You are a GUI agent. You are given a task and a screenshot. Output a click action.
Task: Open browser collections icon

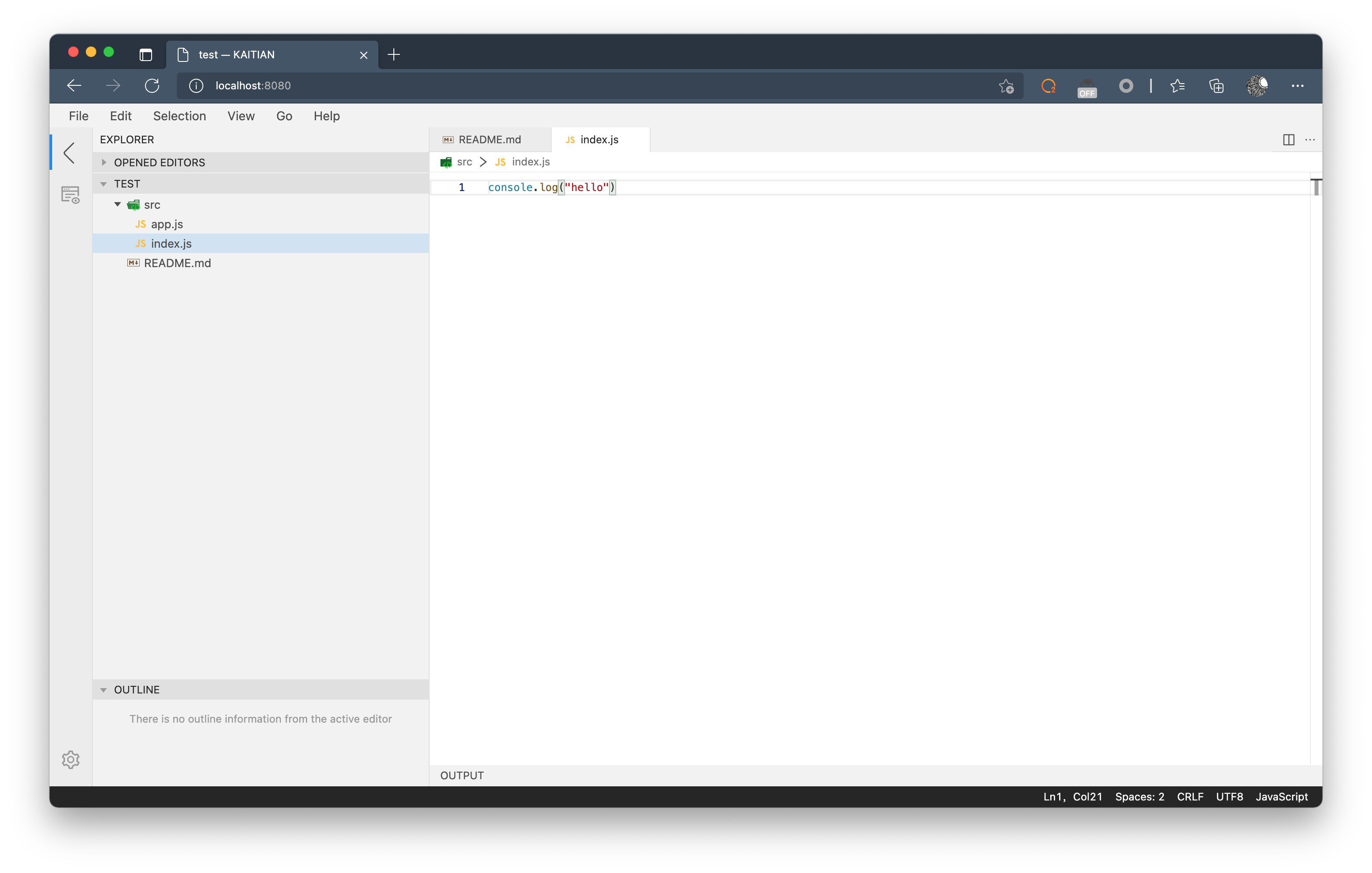(x=1216, y=85)
